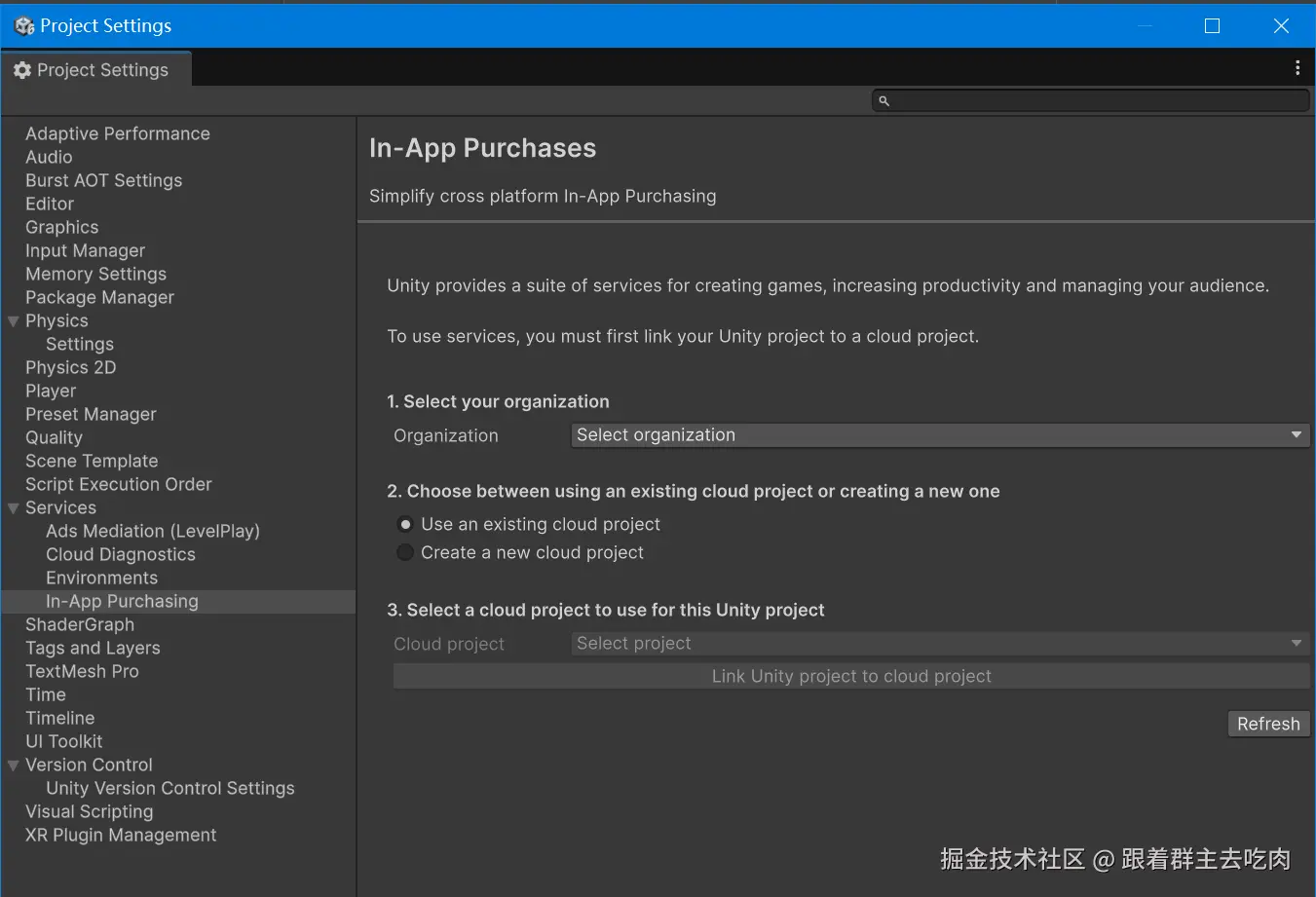Maximize the Project Settings window
This screenshot has width=1316, height=897.
click(1212, 26)
